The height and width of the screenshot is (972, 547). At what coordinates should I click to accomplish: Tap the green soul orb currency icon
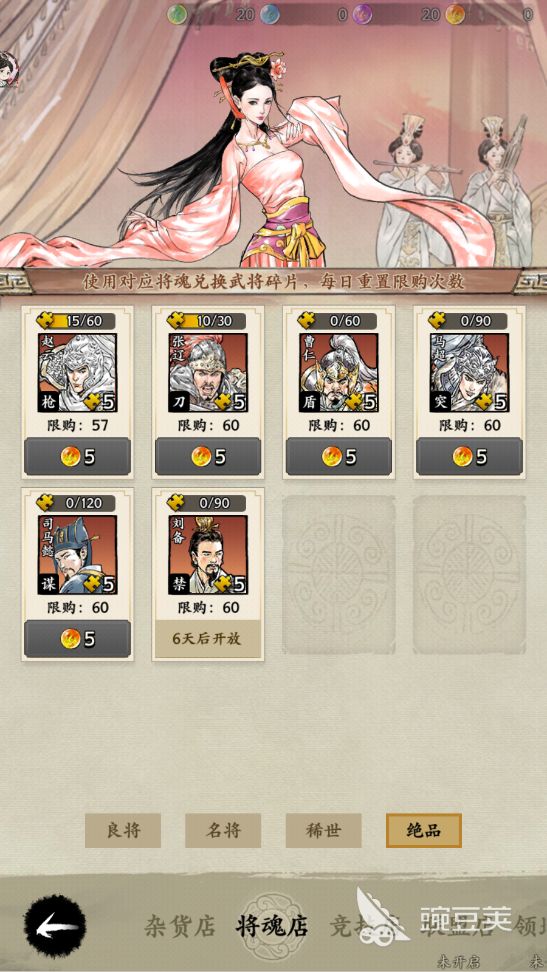coord(177,14)
